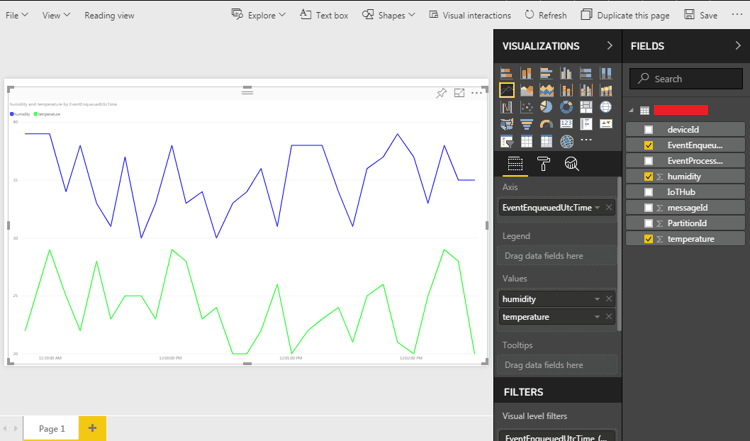Select the KPI visualization
The width and height of the screenshot is (750, 441).
coord(606,124)
